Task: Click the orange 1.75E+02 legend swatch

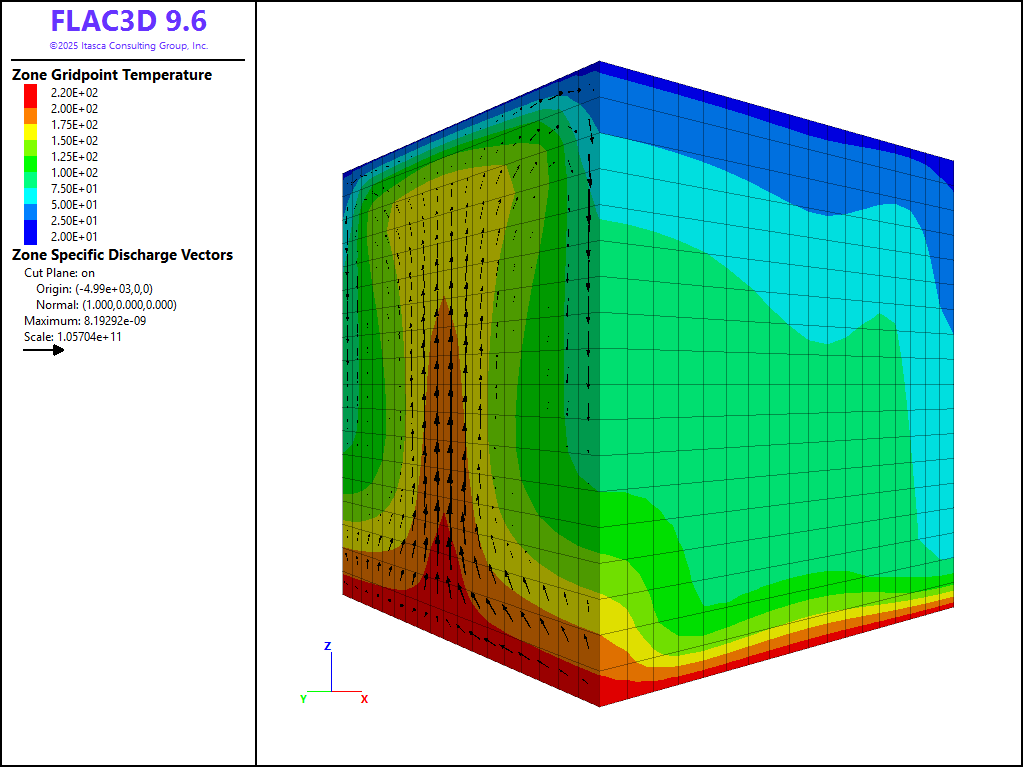Action: pos(31,116)
